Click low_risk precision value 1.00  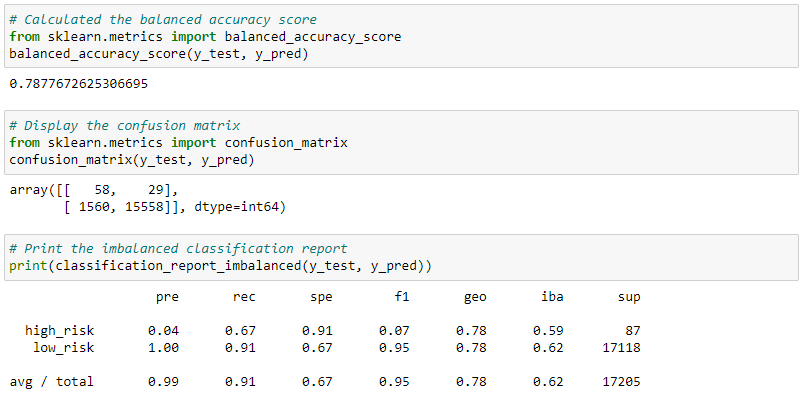click(x=164, y=348)
